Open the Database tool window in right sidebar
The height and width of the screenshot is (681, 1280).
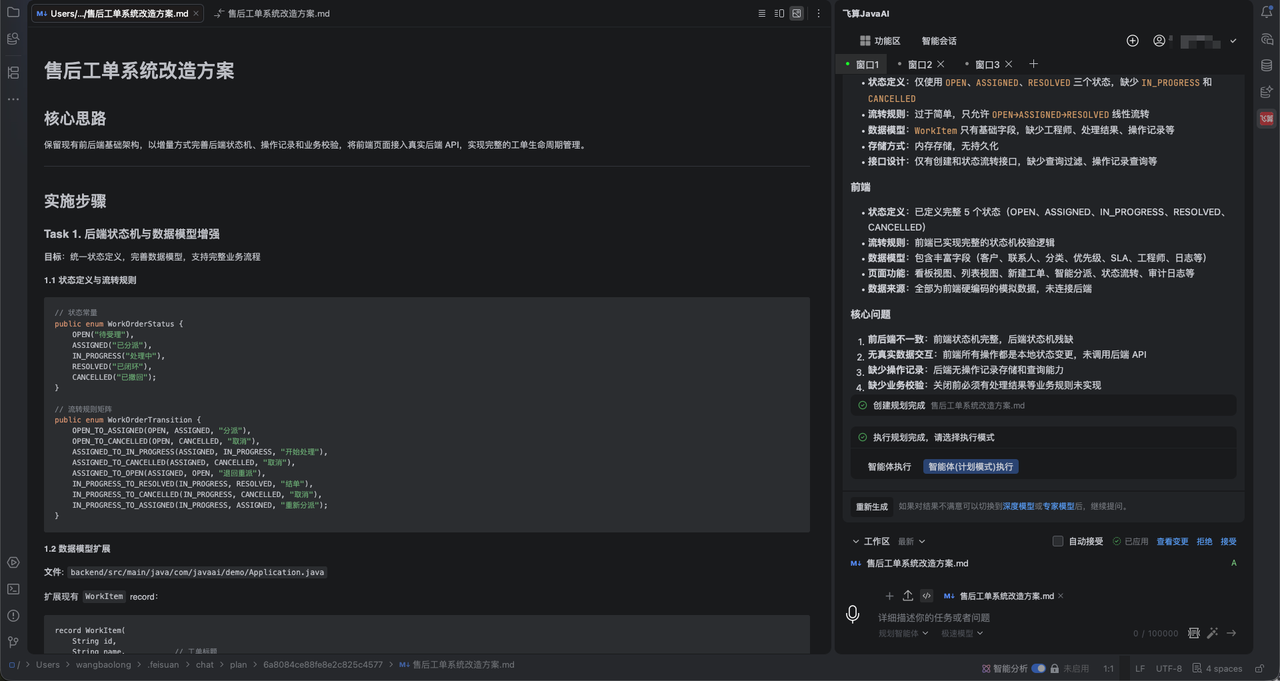[x=1267, y=66]
